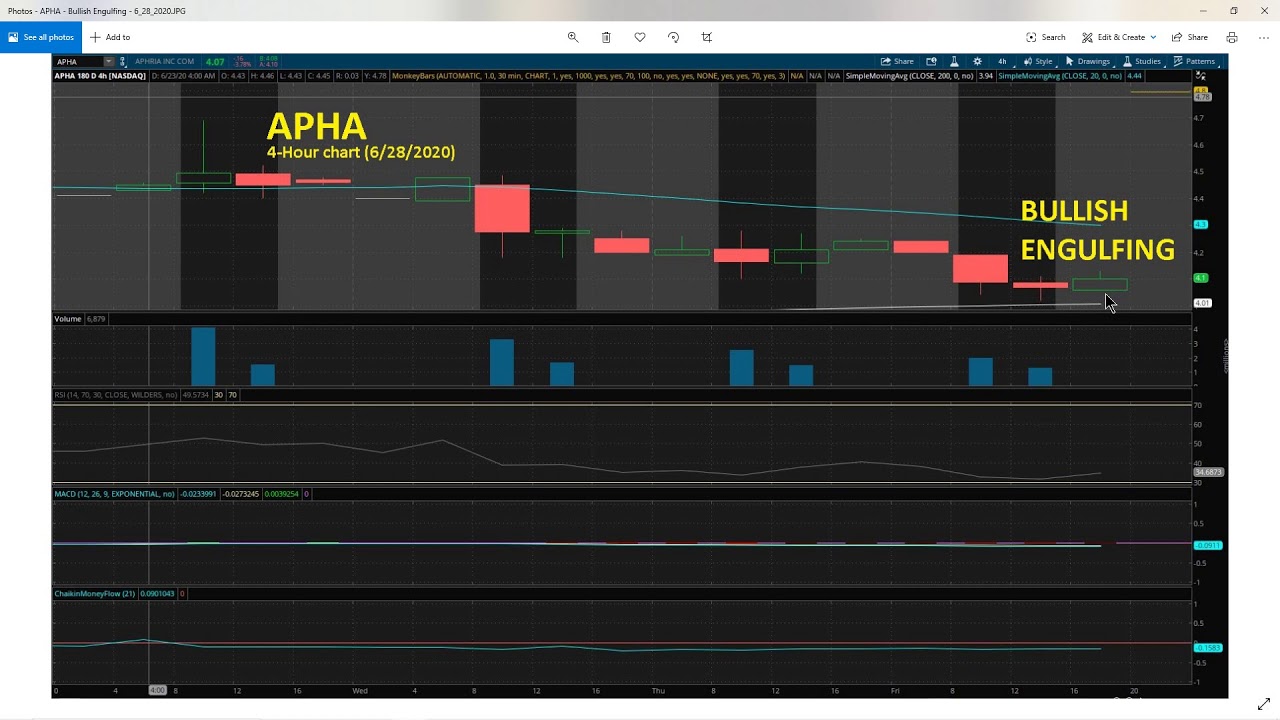Click the RSI study label
This screenshot has height=720, width=1280.
coord(115,395)
